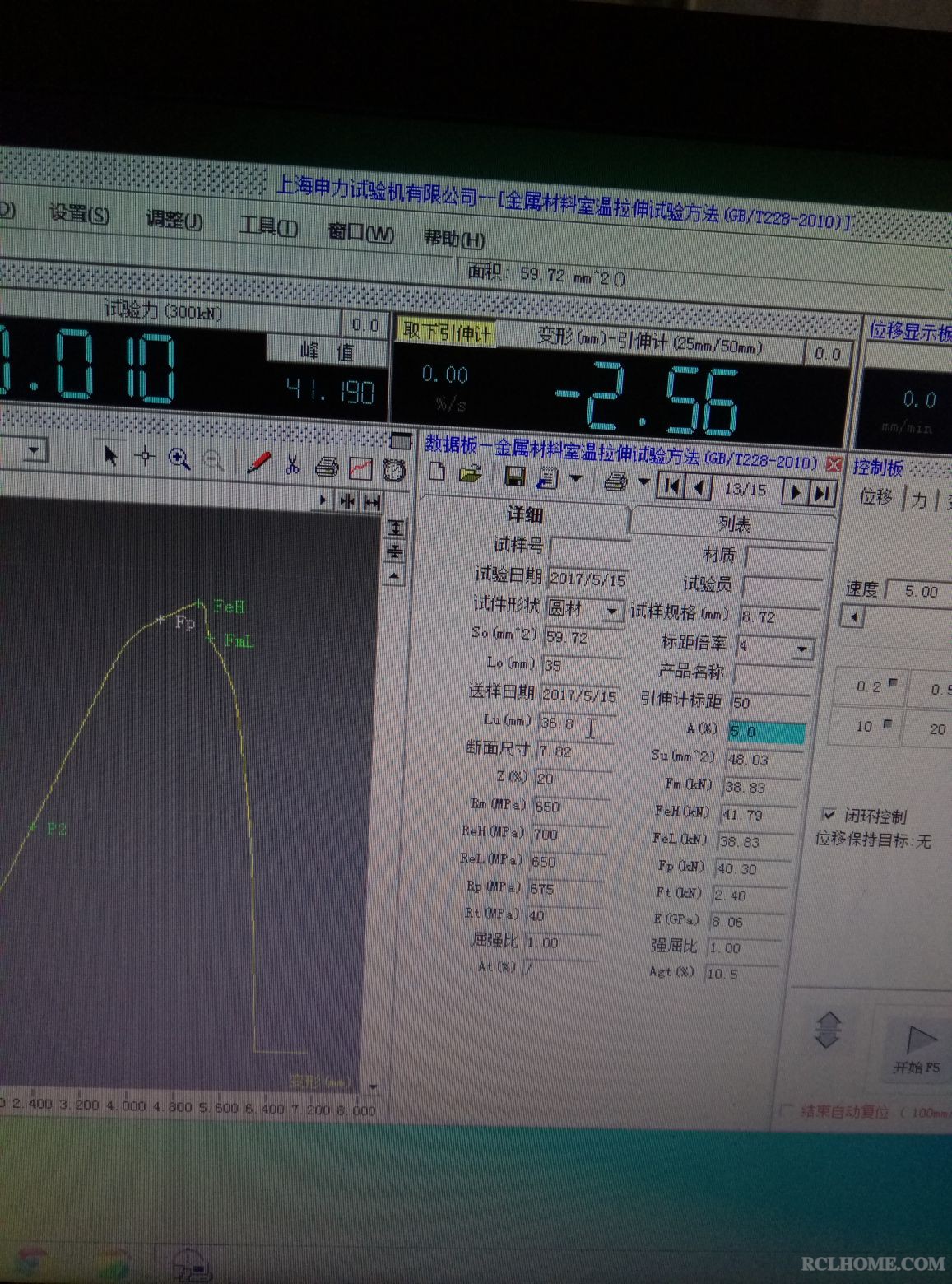The height and width of the screenshot is (1284, 952).
Task: Click the crosshead up-down arrows icon
Action: (828, 1030)
